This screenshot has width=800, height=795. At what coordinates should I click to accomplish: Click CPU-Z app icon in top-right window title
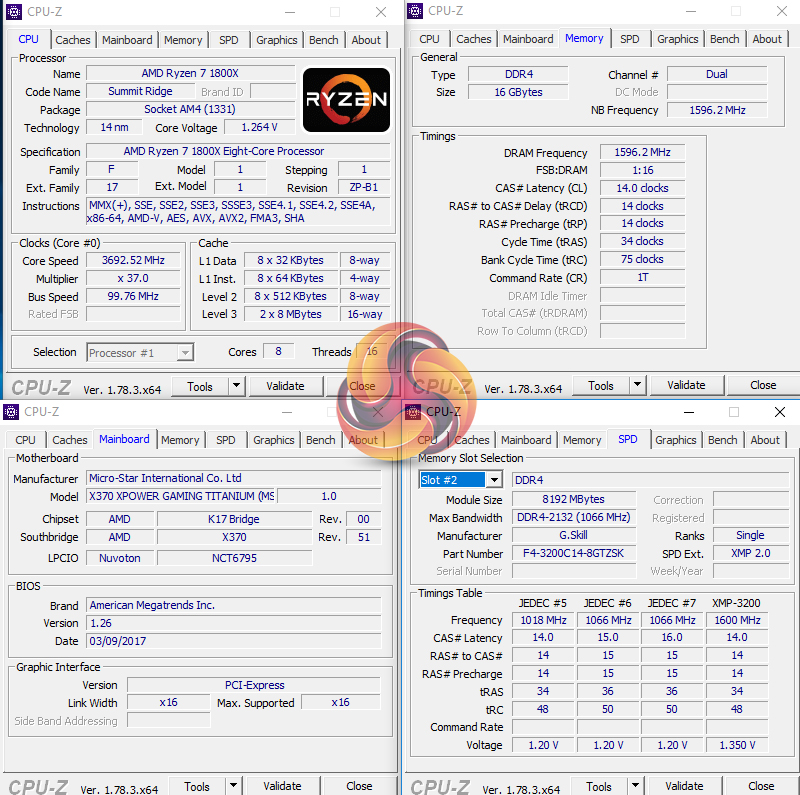pyautogui.click(x=415, y=11)
